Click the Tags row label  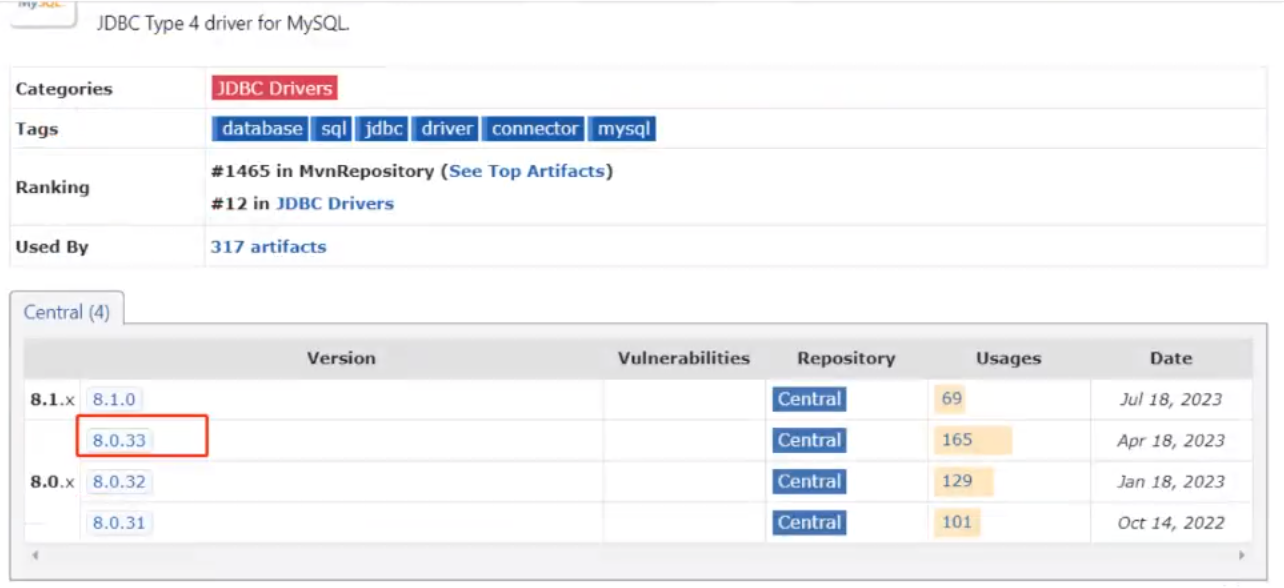(37, 129)
